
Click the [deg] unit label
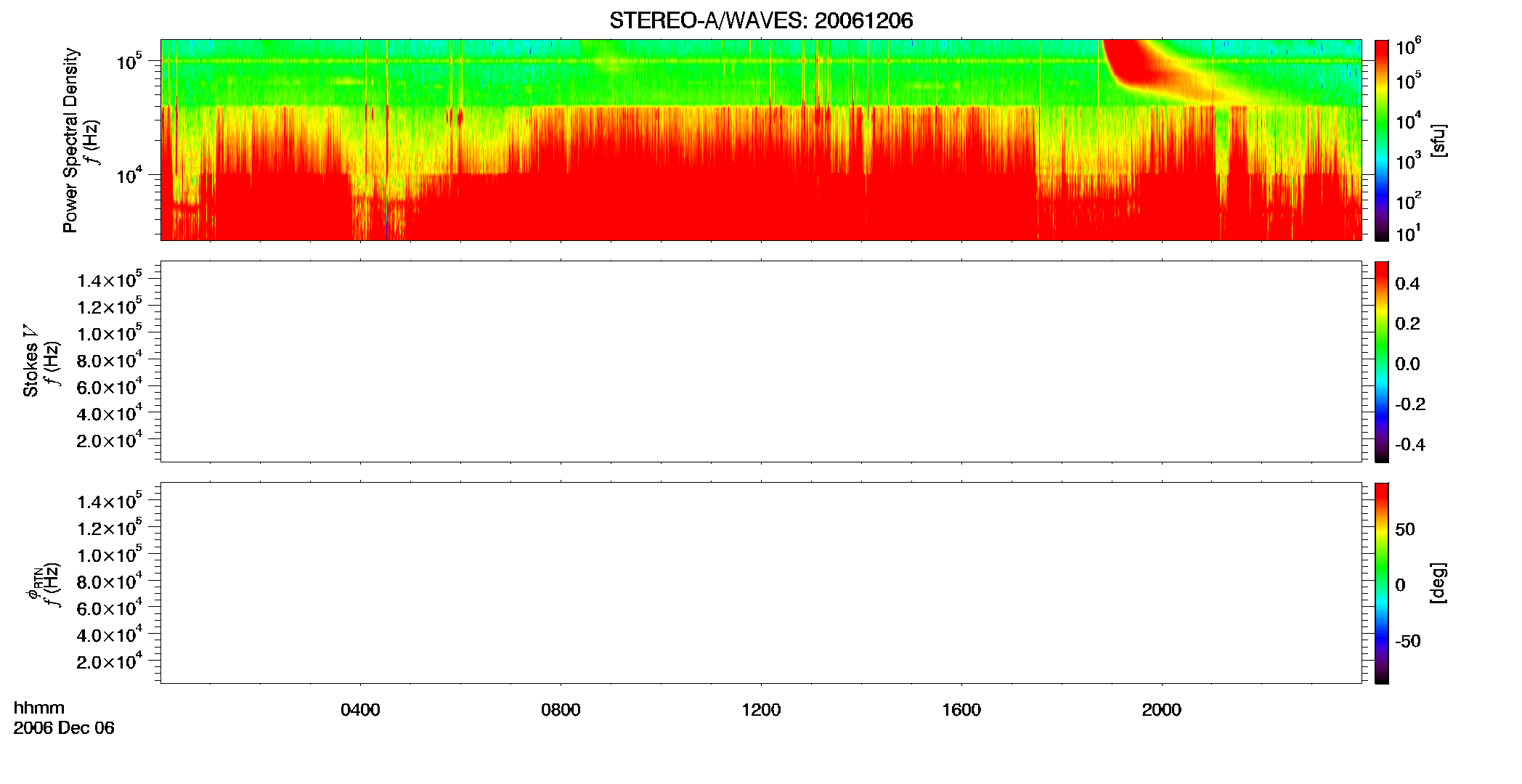coord(1438,583)
